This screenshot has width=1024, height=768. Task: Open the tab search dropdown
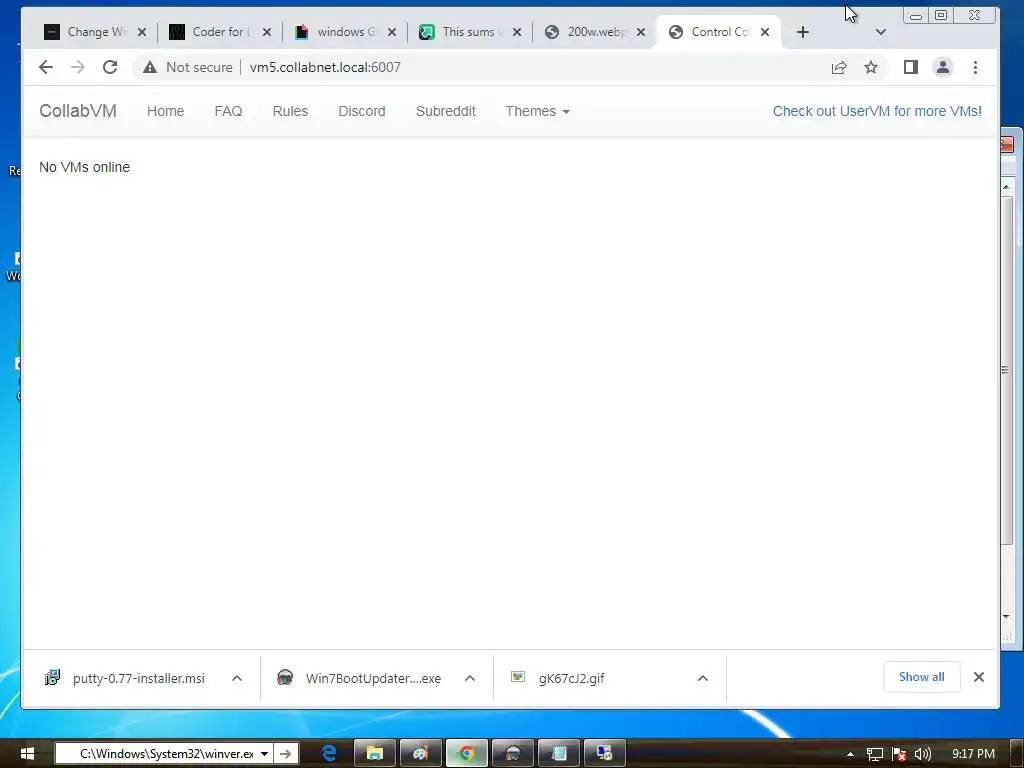880,32
